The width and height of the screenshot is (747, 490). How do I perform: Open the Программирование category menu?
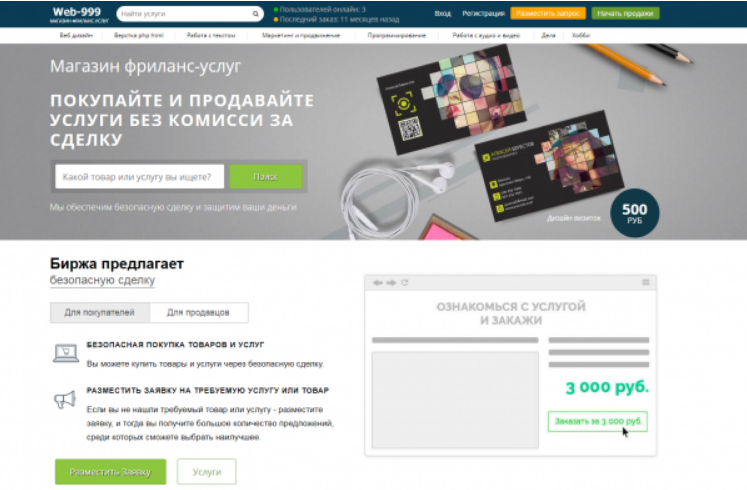(x=396, y=35)
